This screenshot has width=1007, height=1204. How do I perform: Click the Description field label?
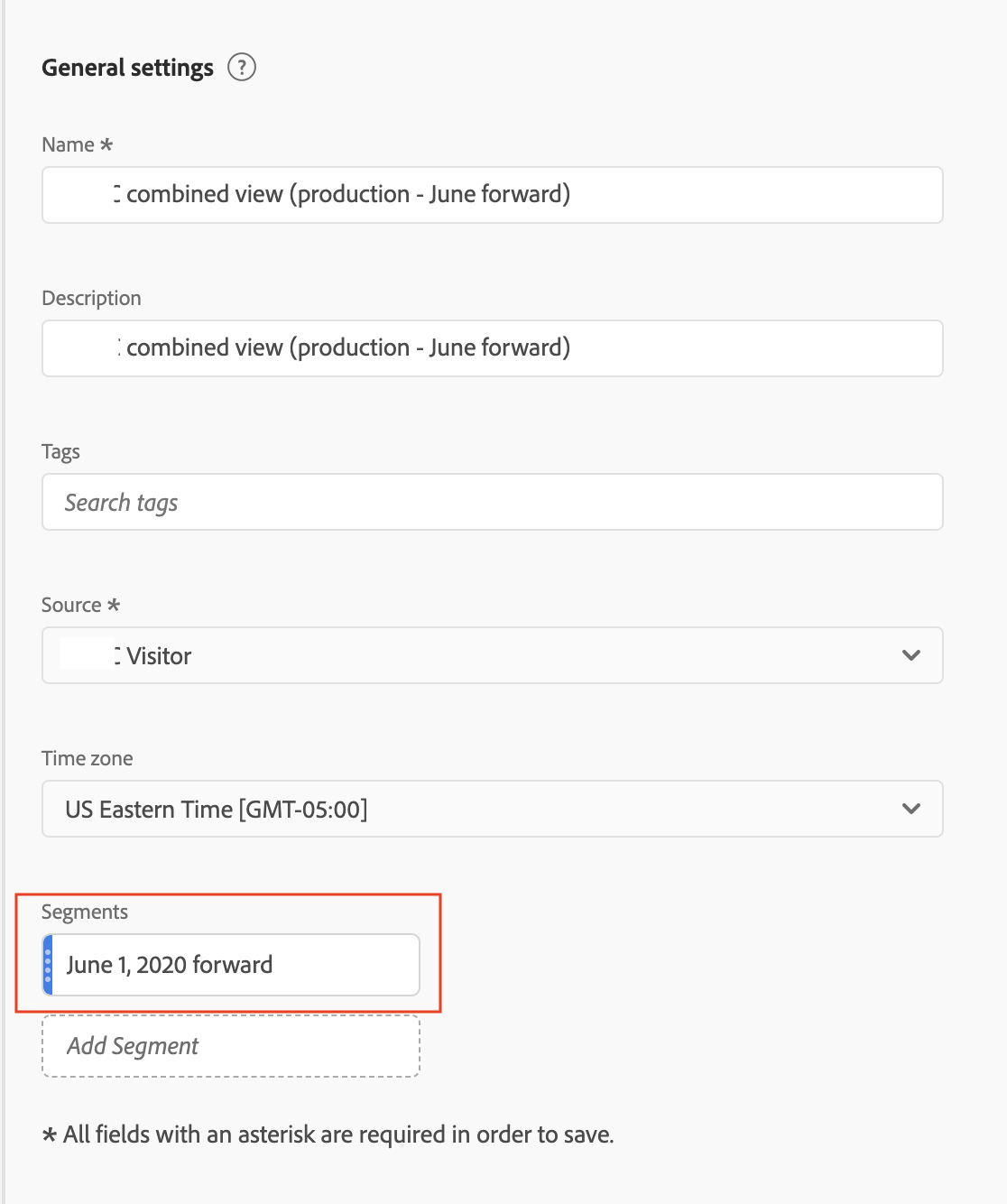tap(91, 298)
